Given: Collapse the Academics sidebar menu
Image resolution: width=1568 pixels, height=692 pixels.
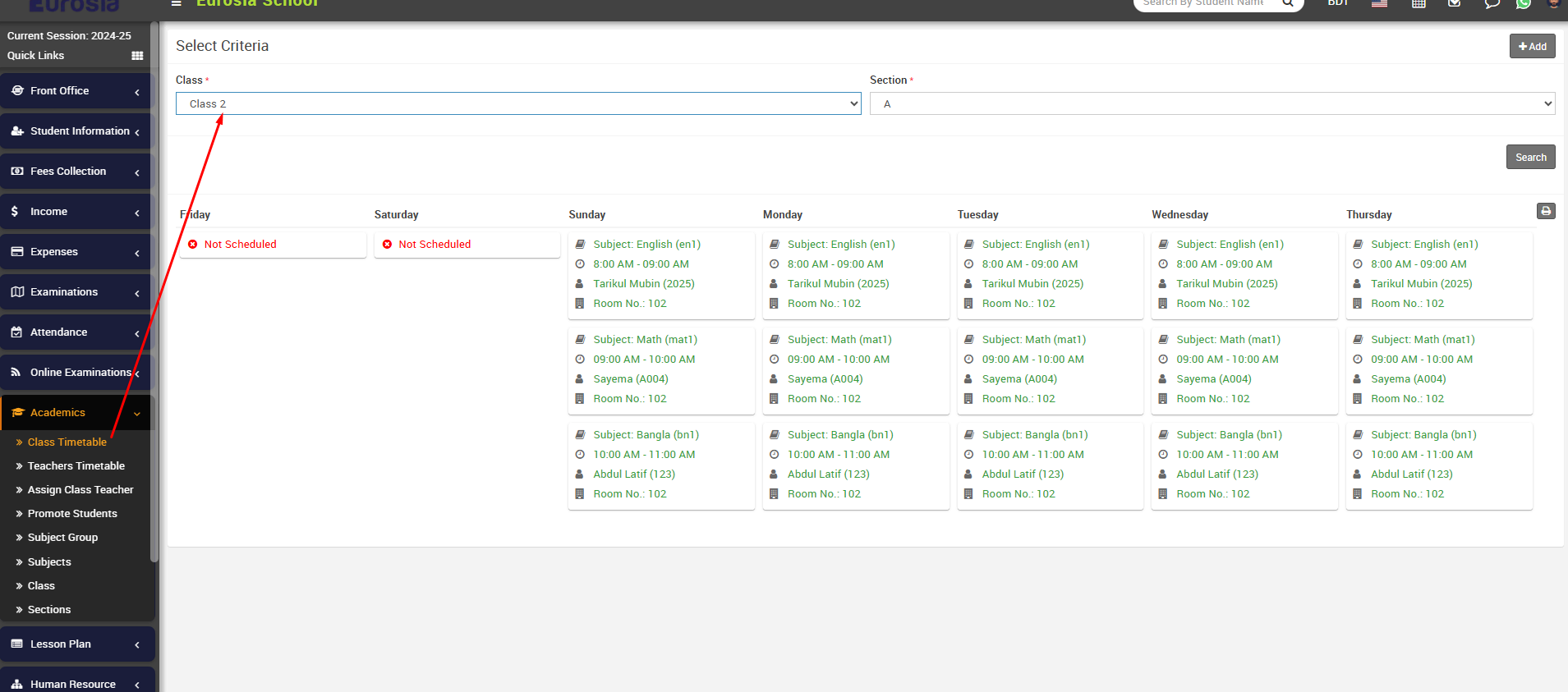Looking at the screenshot, I should 76,413.
